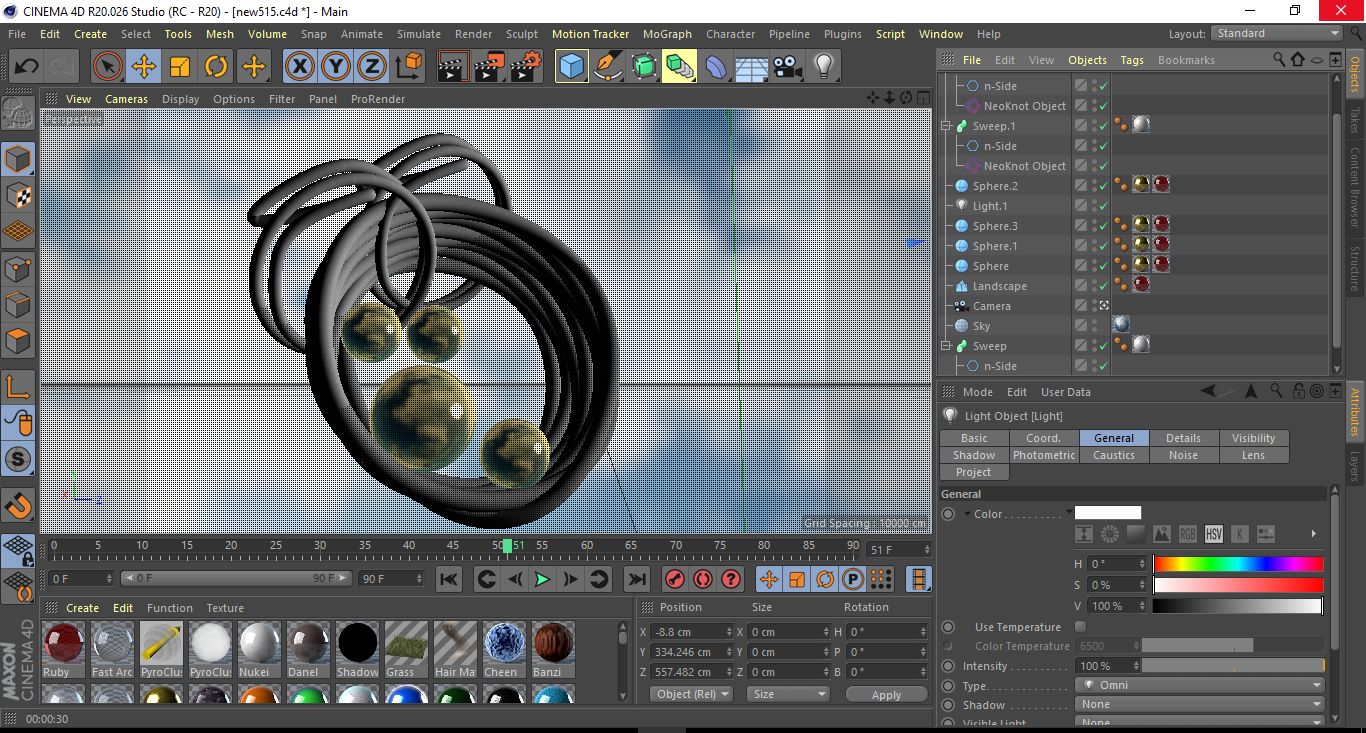Add a Light object from toolbar
1366x733 pixels.
coord(823,67)
